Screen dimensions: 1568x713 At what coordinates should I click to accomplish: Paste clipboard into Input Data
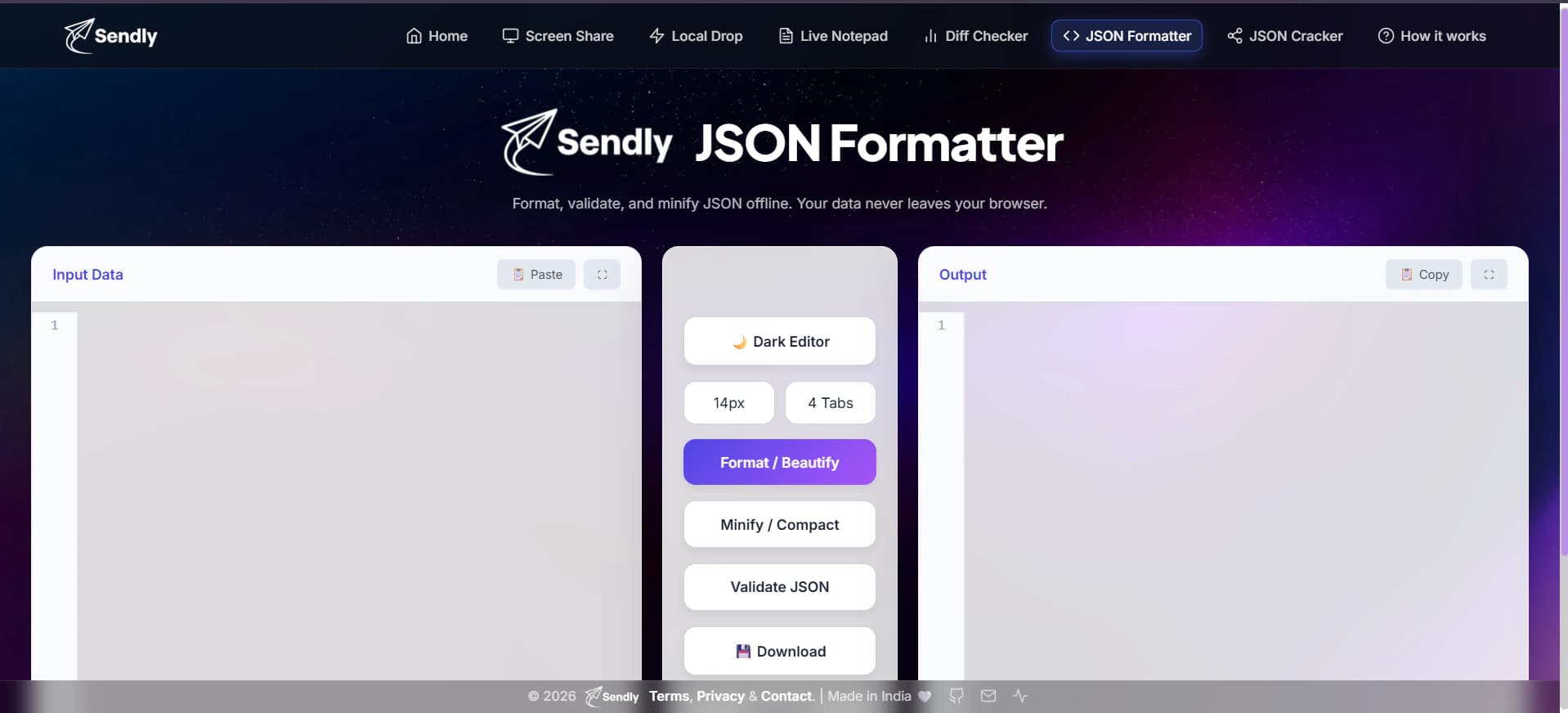click(536, 275)
